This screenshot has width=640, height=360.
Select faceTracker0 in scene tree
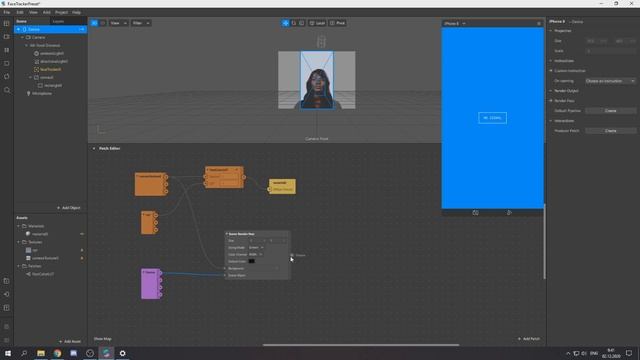click(x=50, y=69)
